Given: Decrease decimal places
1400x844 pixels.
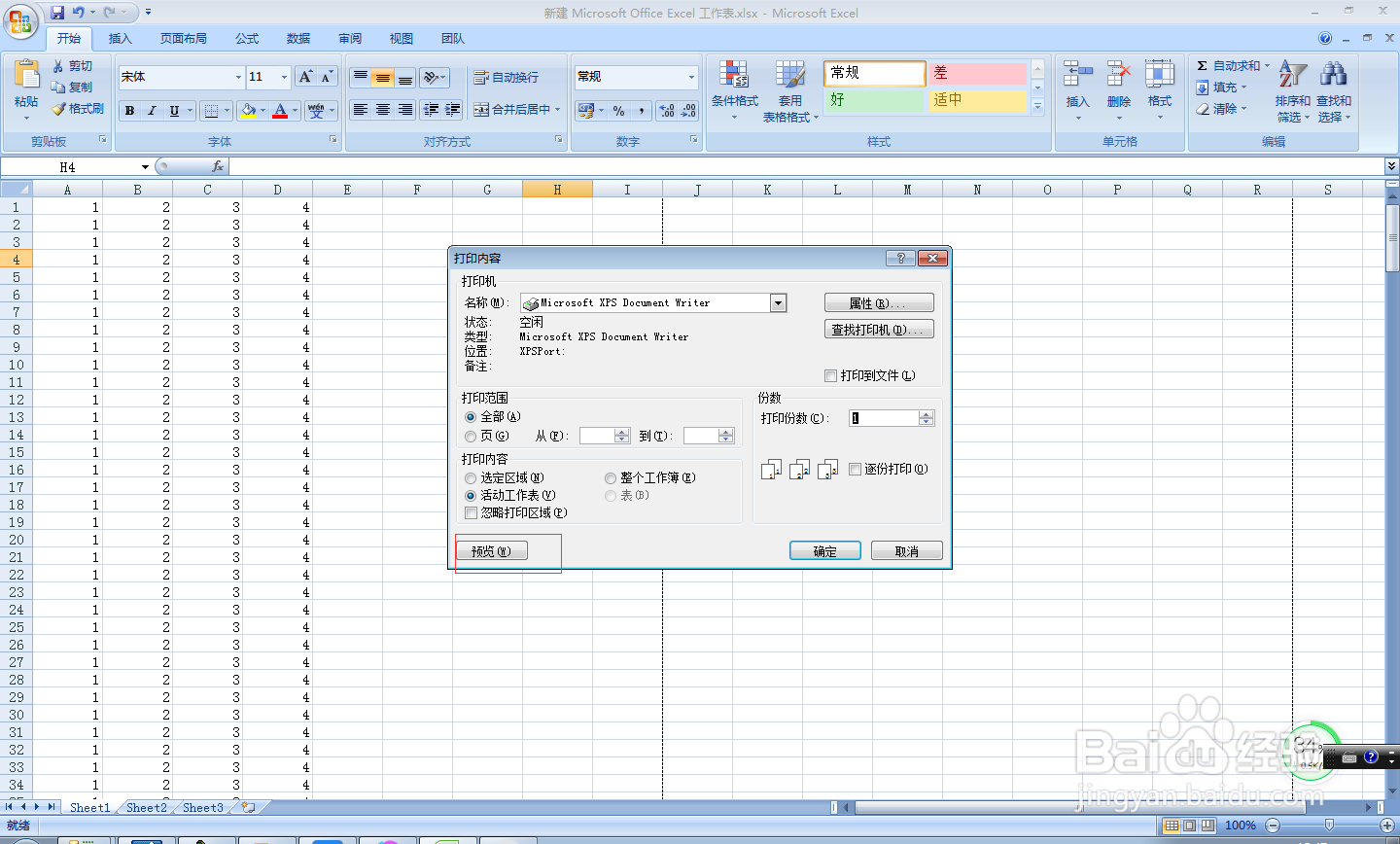Looking at the screenshot, I should click(688, 111).
